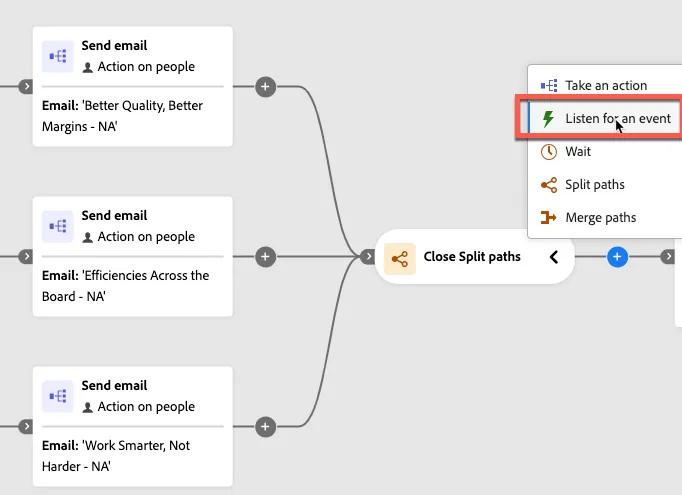
Task: Click email text 'Better Quality, Better Margins - NA'
Action: (x=122, y=116)
